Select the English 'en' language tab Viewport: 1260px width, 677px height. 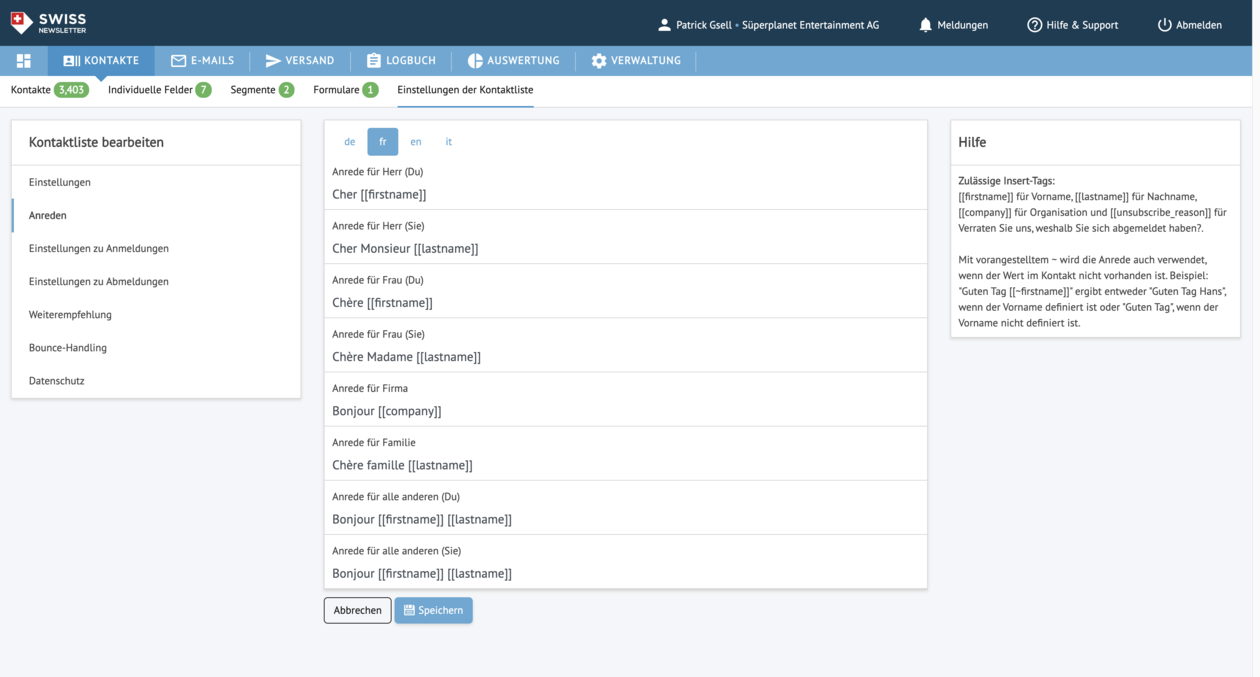pyautogui.click(x=416, y=142)
